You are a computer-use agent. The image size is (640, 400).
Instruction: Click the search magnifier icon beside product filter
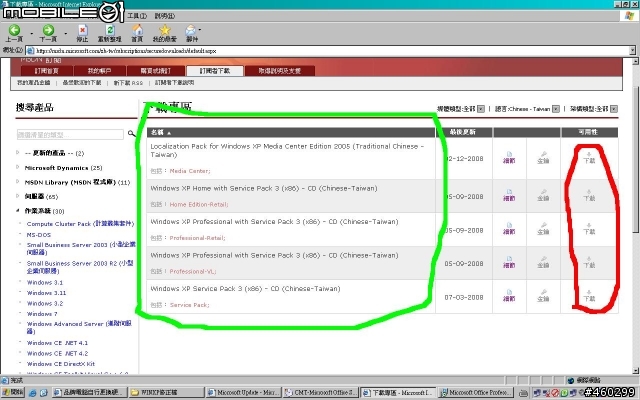pos(131,134)
